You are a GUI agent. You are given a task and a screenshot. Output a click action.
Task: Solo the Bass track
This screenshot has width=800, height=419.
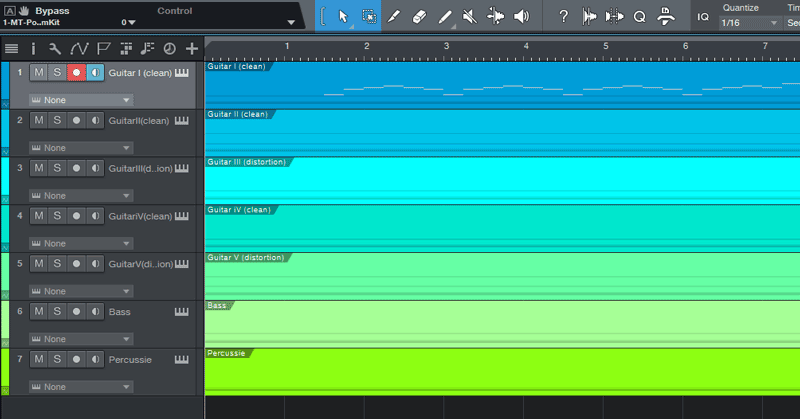click(57, 311)
